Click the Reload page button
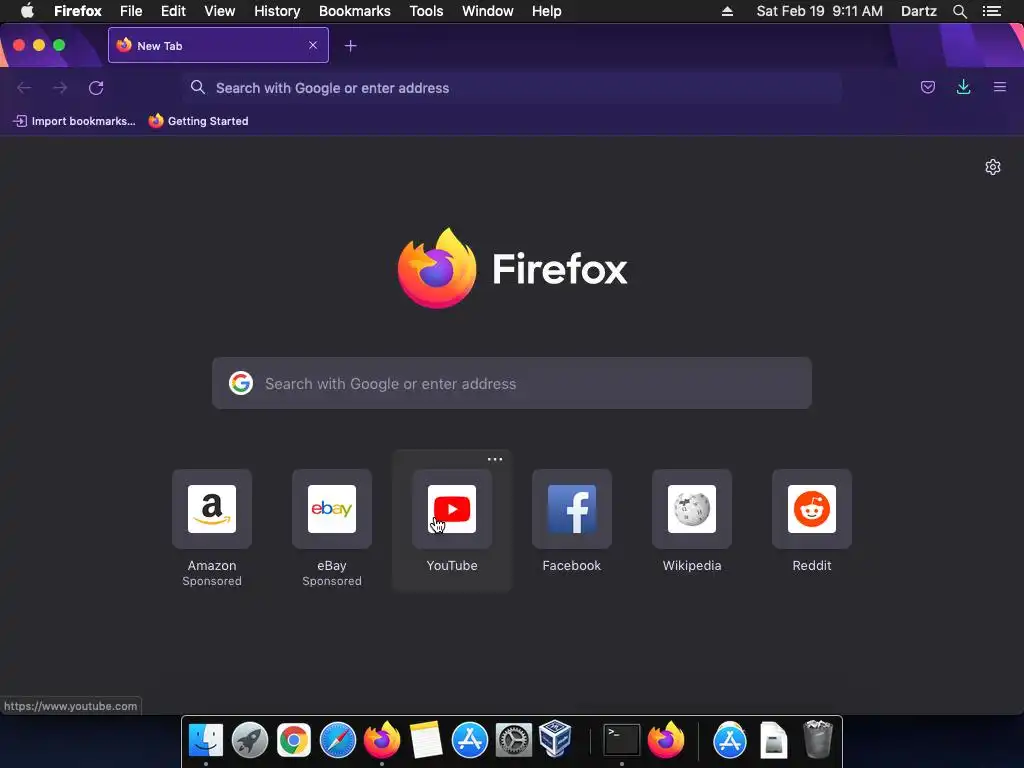1024x768 pixels. (x=96, y=88)
